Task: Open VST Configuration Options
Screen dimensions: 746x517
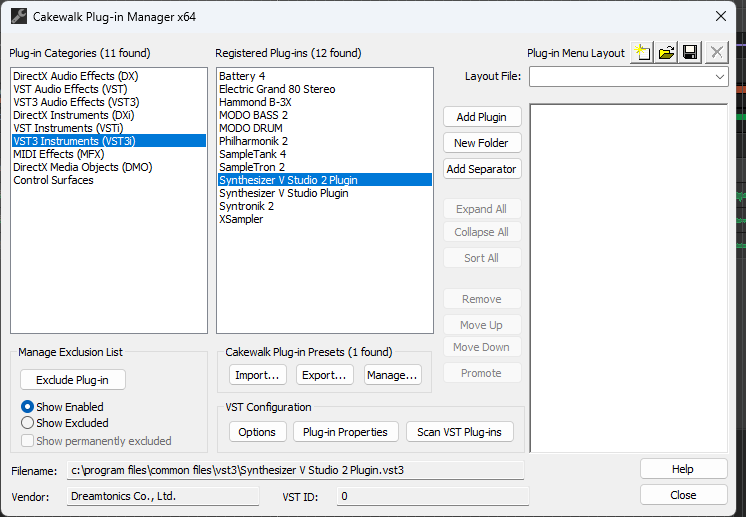Action: (x=257, y=432)
